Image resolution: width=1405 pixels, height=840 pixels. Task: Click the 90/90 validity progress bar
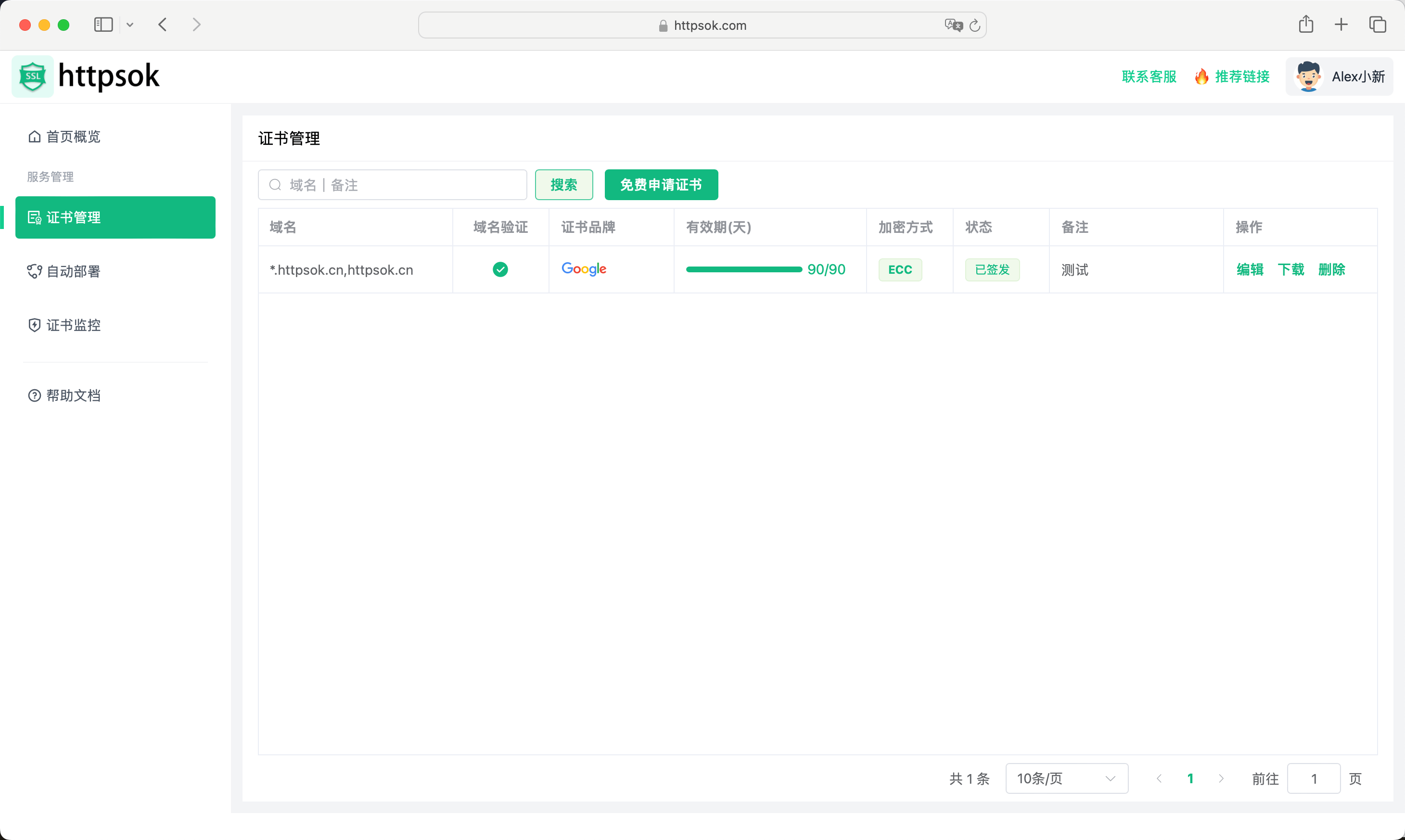[743, 269]
